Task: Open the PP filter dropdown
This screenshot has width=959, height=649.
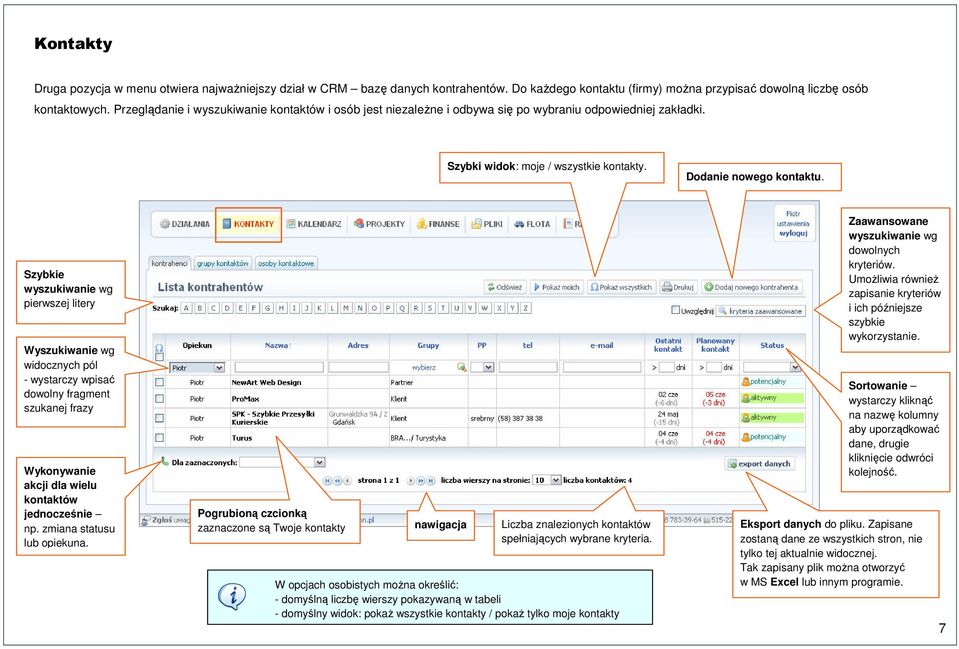Action: click(483, 368)
